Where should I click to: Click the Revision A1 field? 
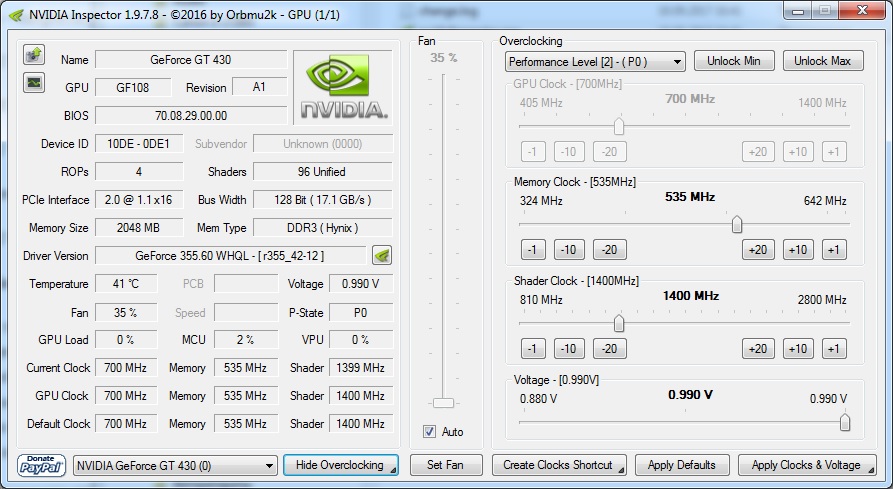coord(259,87)
